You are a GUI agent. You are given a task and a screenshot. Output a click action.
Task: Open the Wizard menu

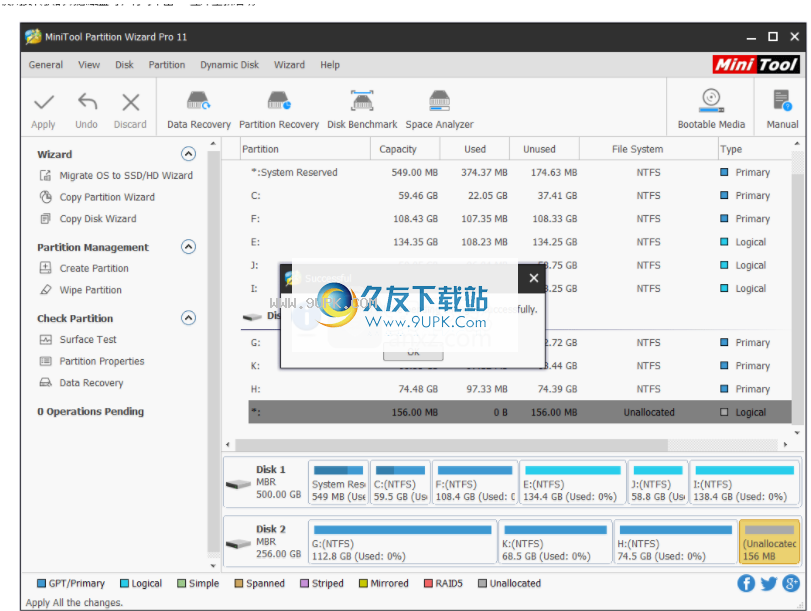pyautogui.click(x=289, y=65)
